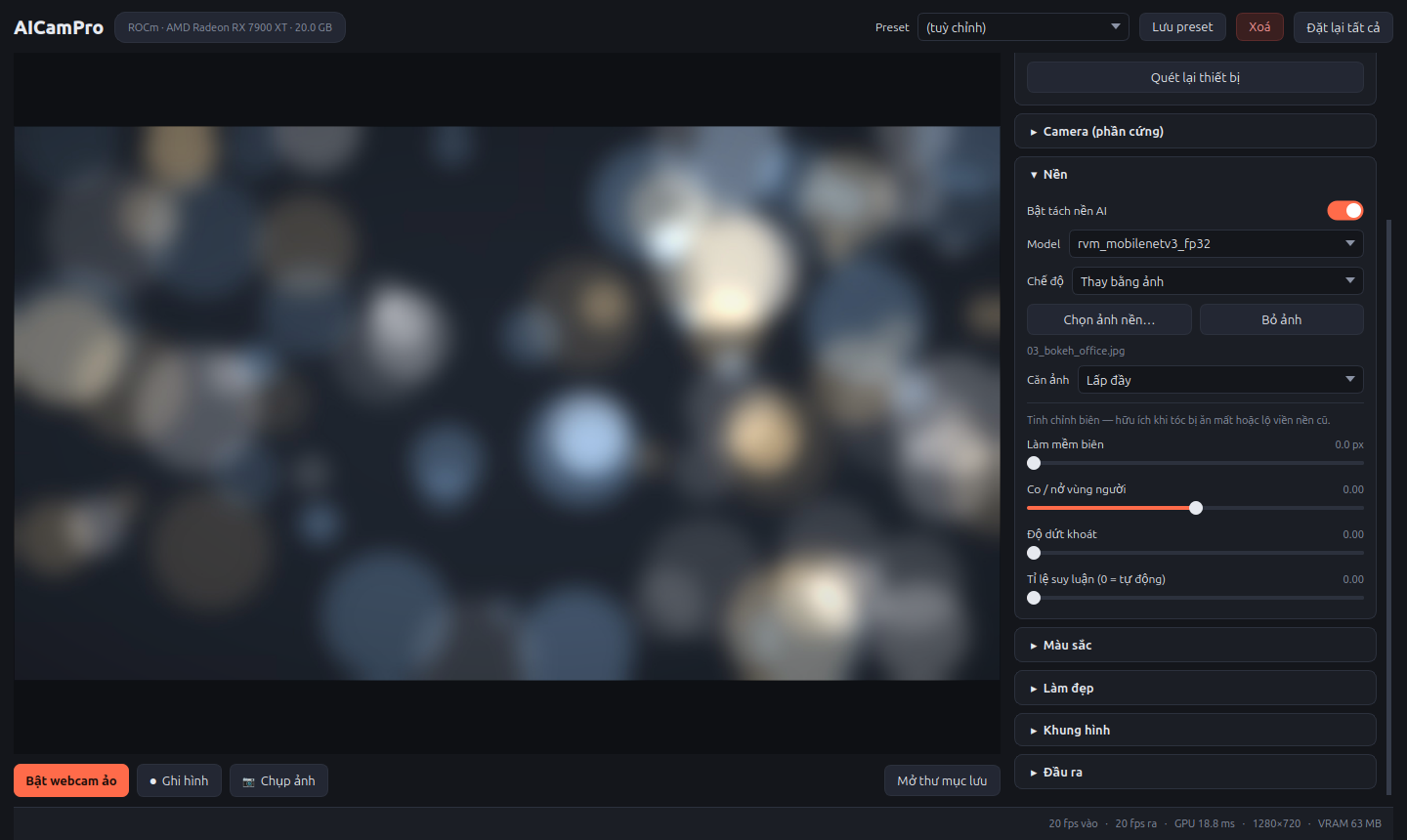Expand the Camera (phần cứng) section
The height and width of the screenshot is (840, 1407).
click(x=1195, y=131)
